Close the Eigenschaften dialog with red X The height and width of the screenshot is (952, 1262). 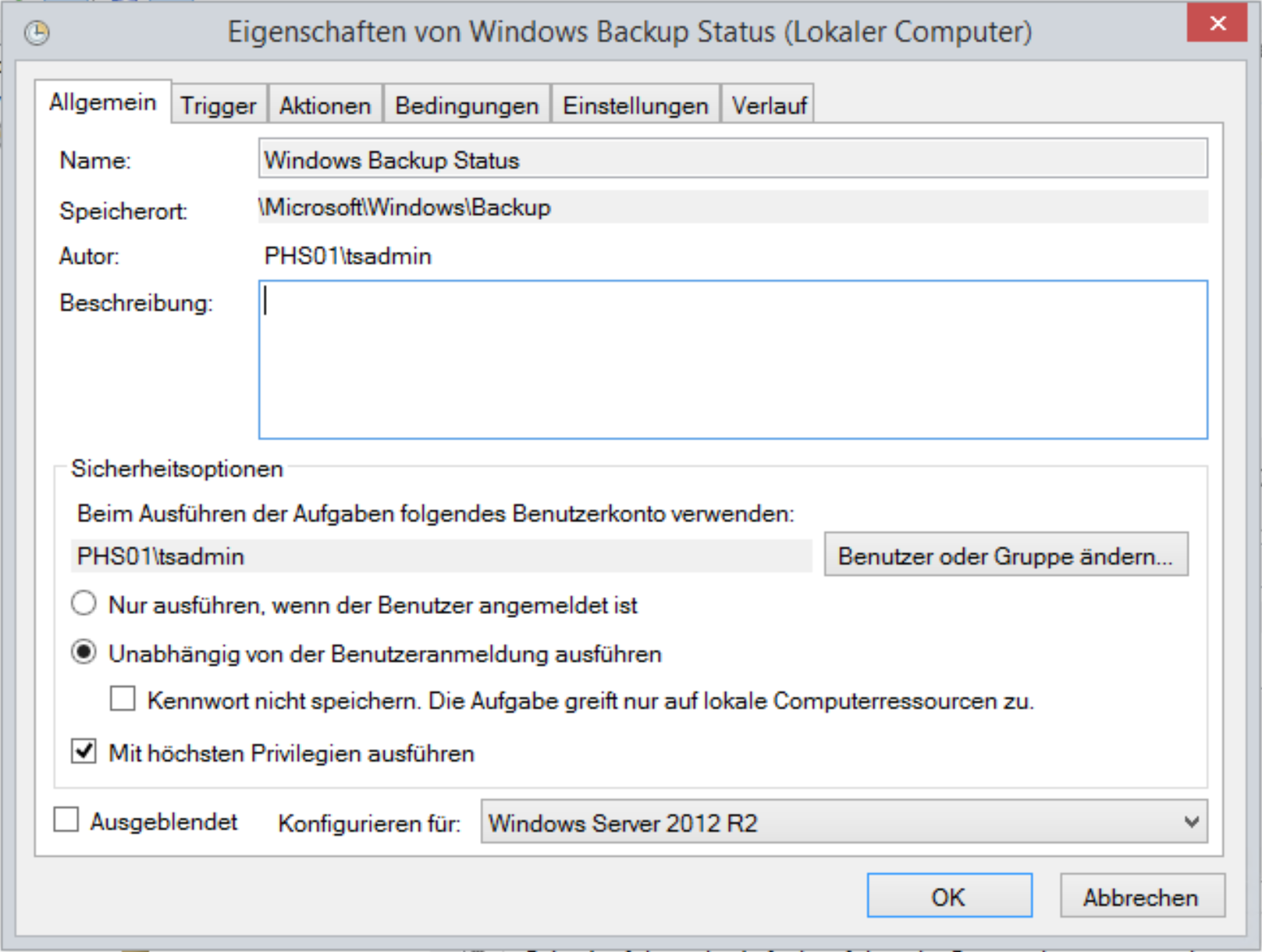tap(1216, 23)
